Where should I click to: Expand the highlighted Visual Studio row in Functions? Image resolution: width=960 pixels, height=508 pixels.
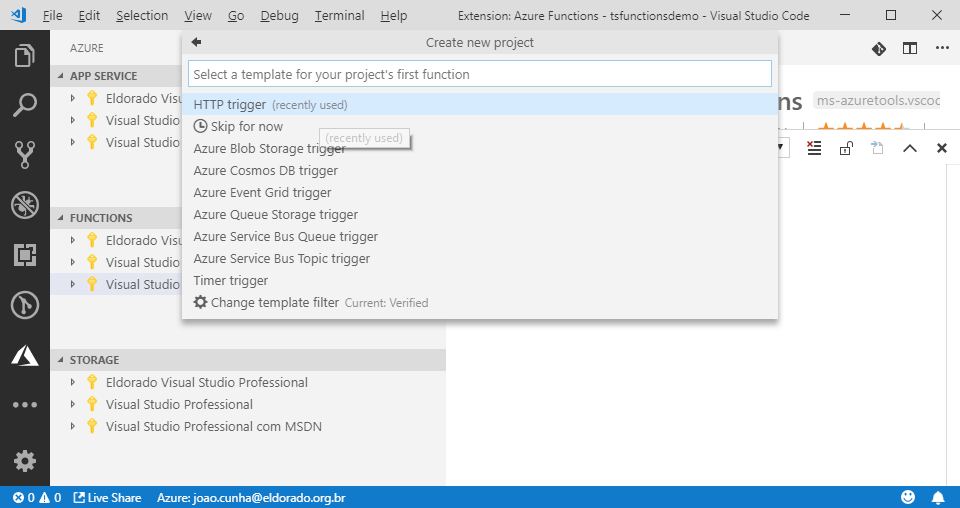[x=72, y=285]
